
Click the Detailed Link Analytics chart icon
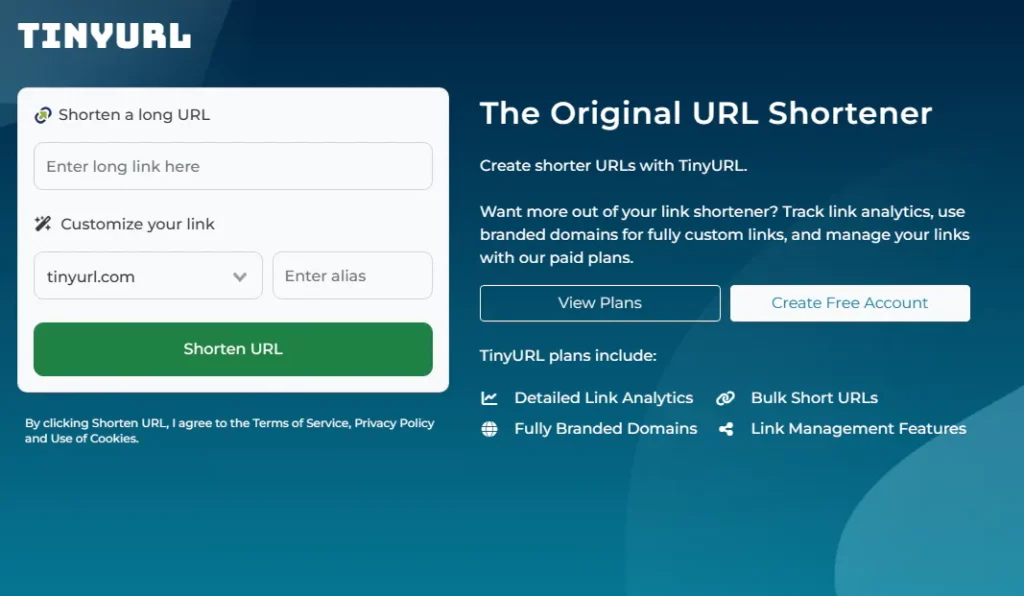point(489,398)
